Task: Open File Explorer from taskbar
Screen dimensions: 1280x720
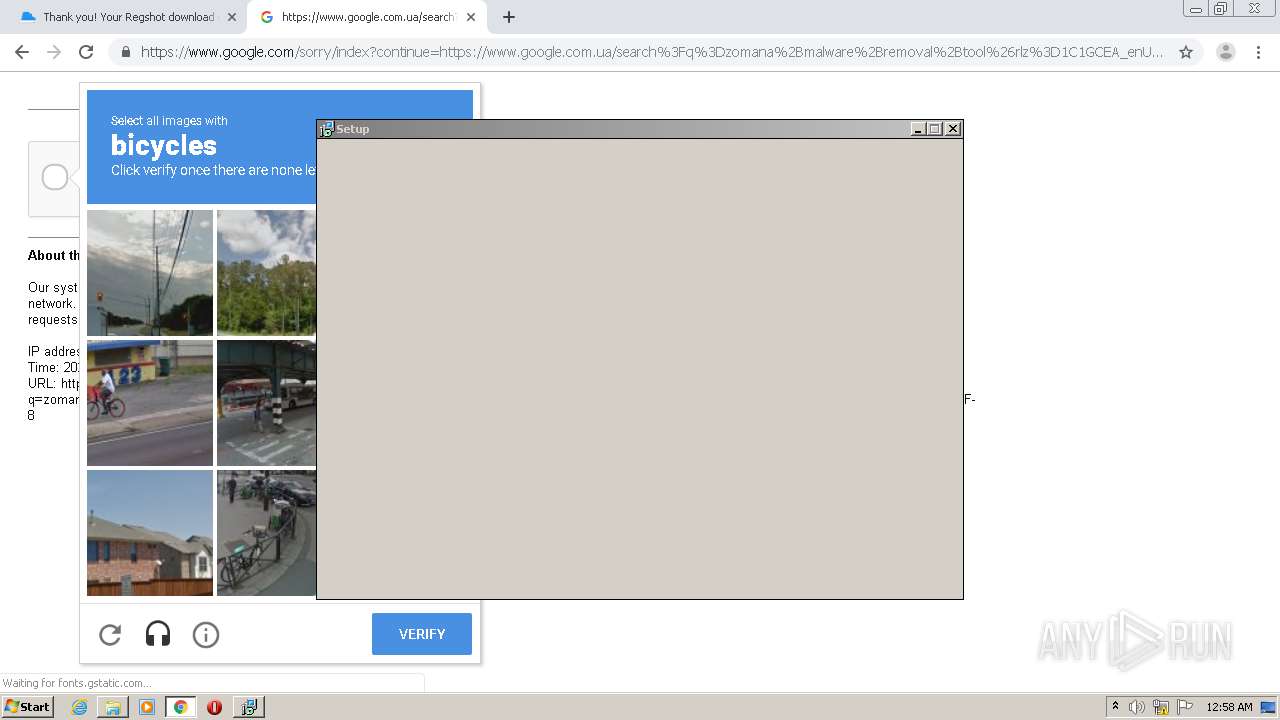Action: pyautogui.click(x=113, y=707)
